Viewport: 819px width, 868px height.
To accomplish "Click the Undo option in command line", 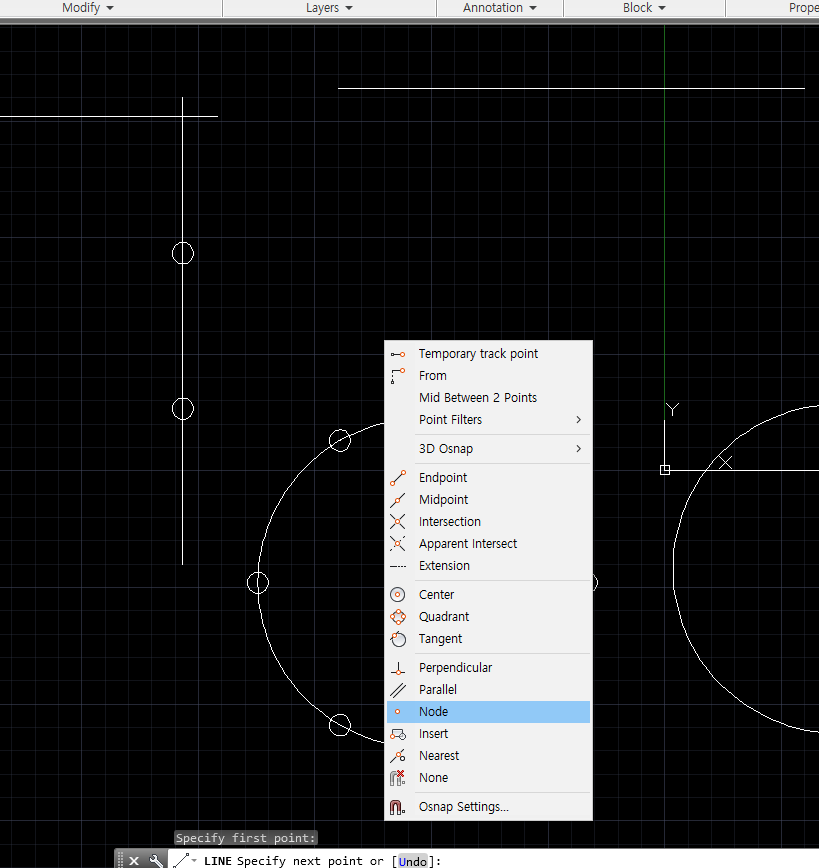I will point(413,861).
